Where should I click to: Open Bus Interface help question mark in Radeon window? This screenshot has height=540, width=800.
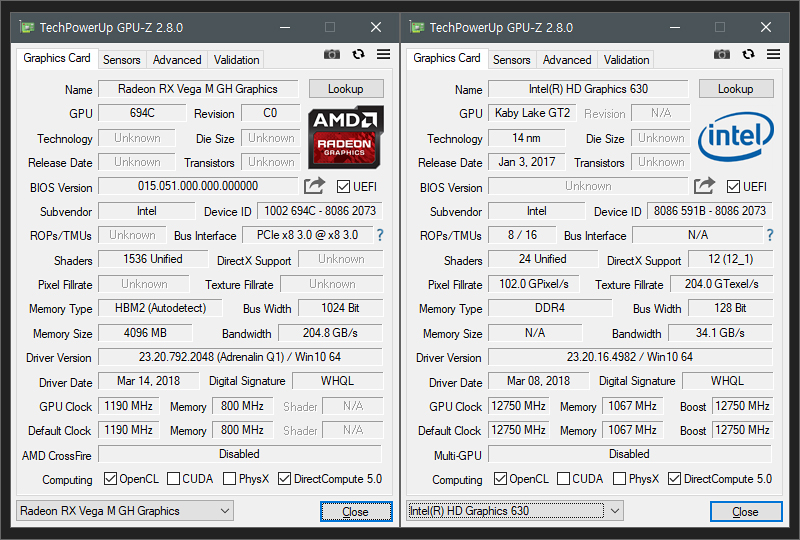pyautogui.click(x=380, y=235)
